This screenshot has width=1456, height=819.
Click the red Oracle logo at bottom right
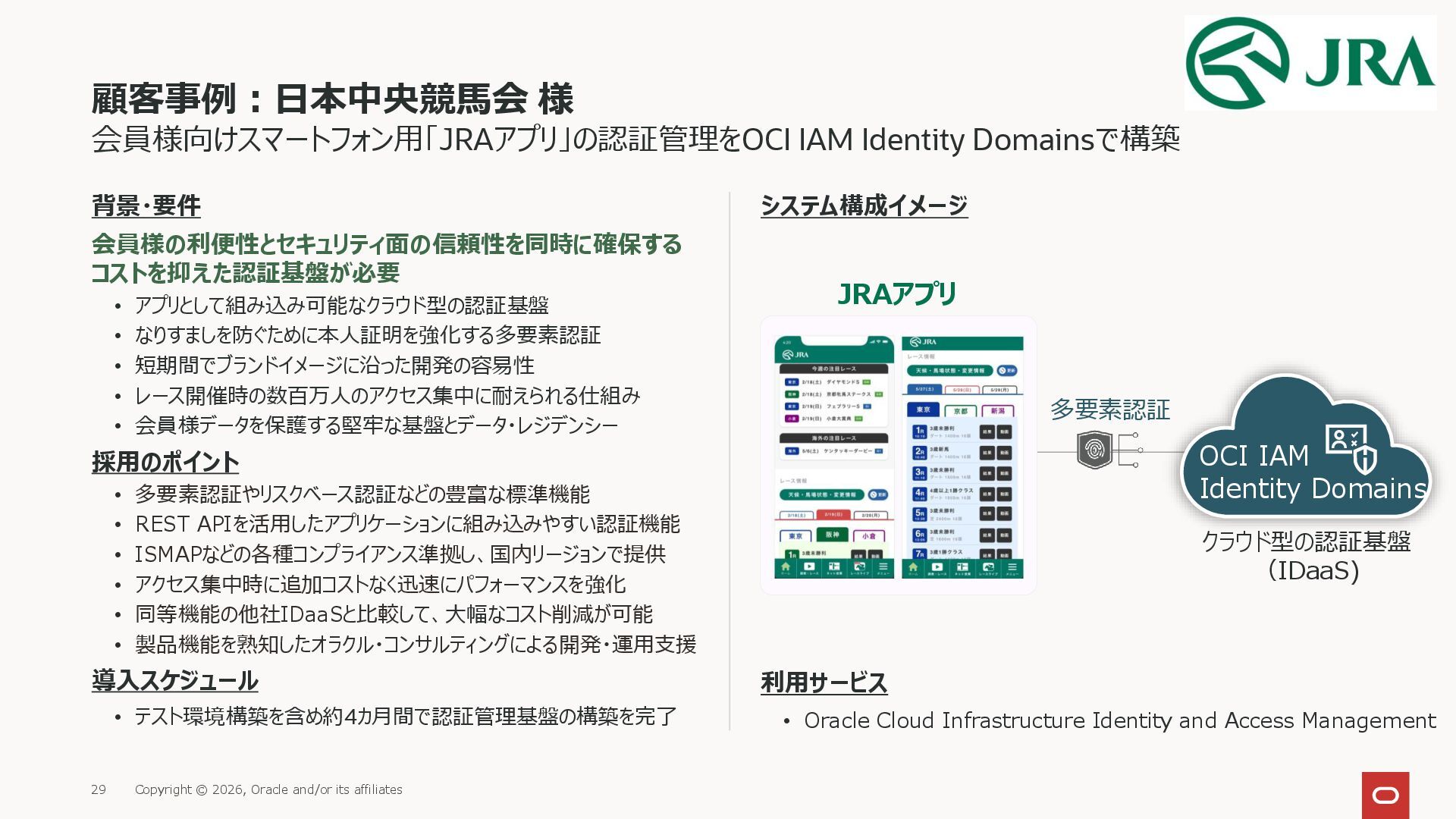pos(1385,795)
